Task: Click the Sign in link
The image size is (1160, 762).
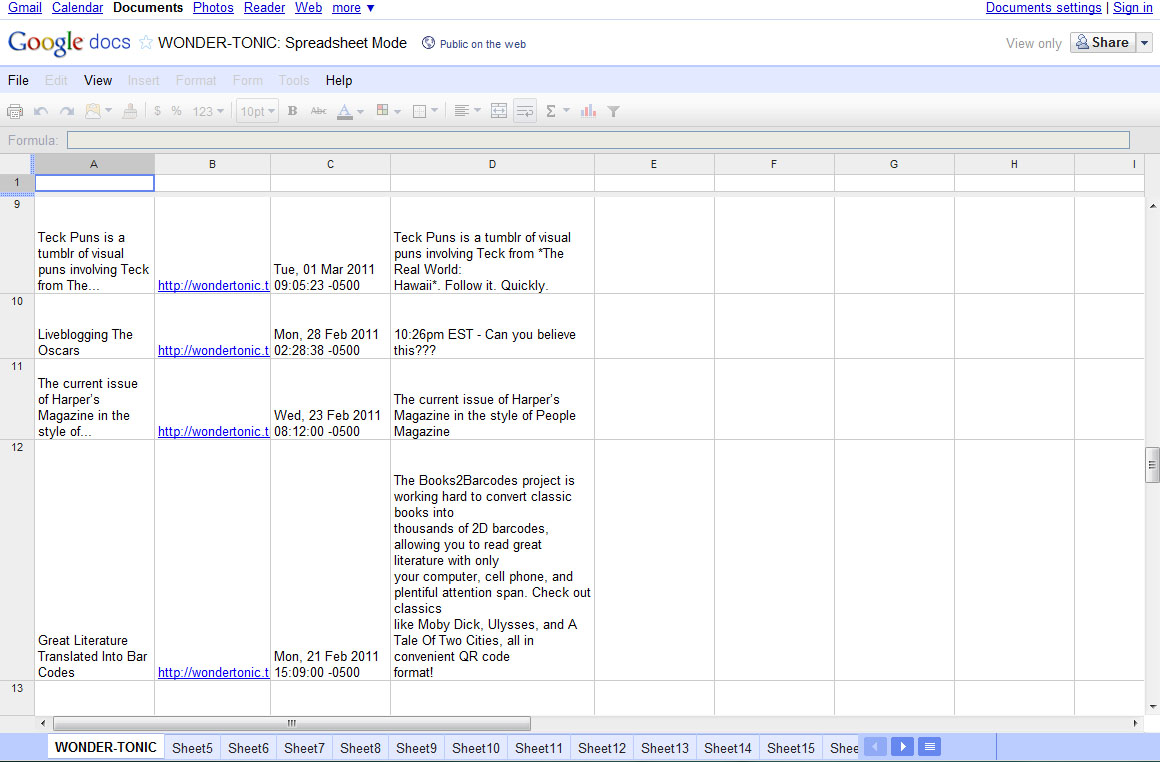Action: 1133,7
